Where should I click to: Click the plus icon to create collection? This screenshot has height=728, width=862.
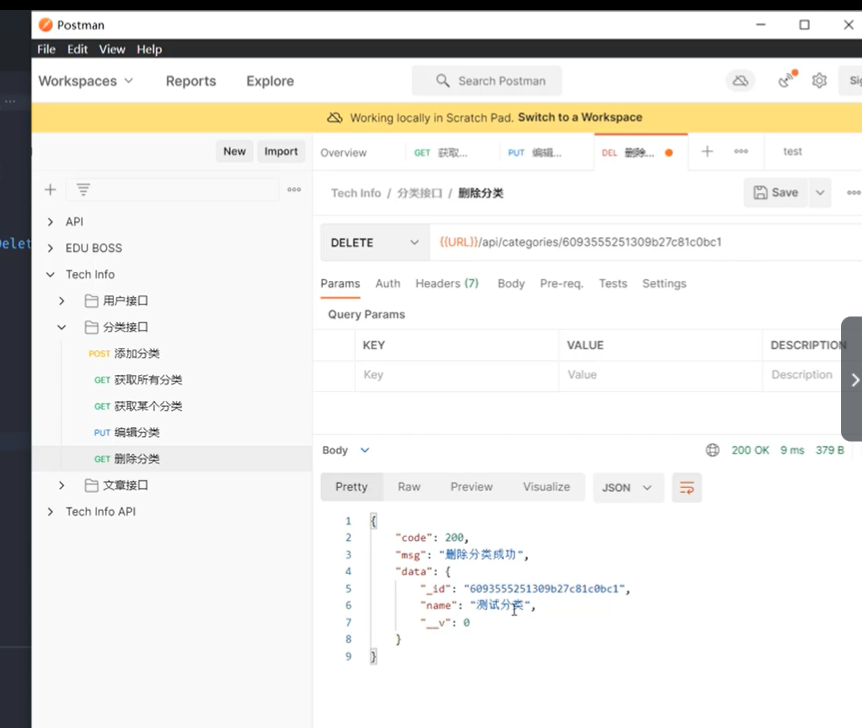coord(50,190)
